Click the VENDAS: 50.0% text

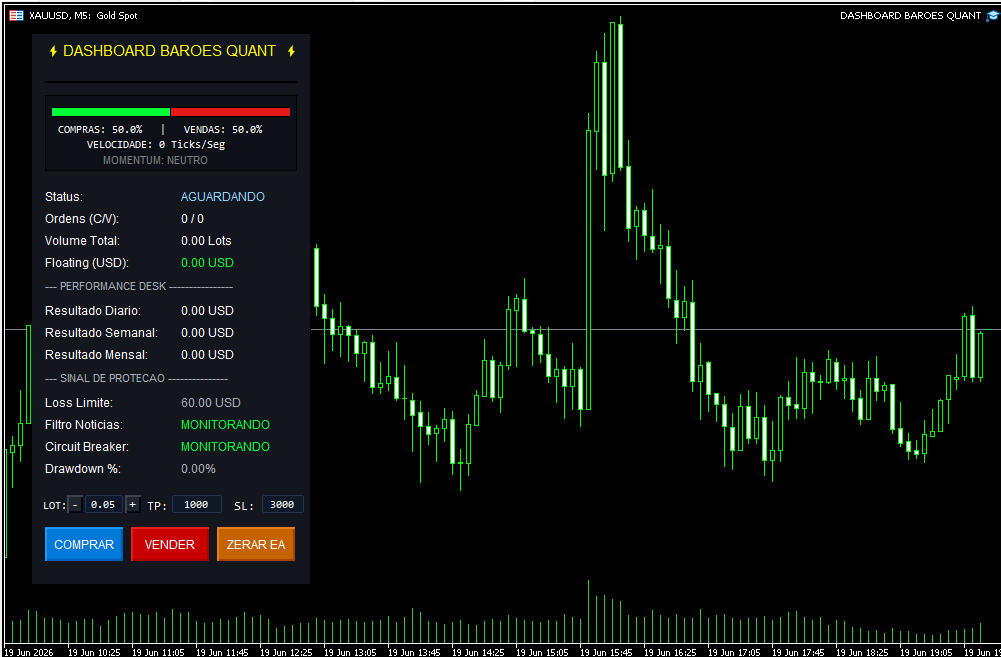coord(223,130)
